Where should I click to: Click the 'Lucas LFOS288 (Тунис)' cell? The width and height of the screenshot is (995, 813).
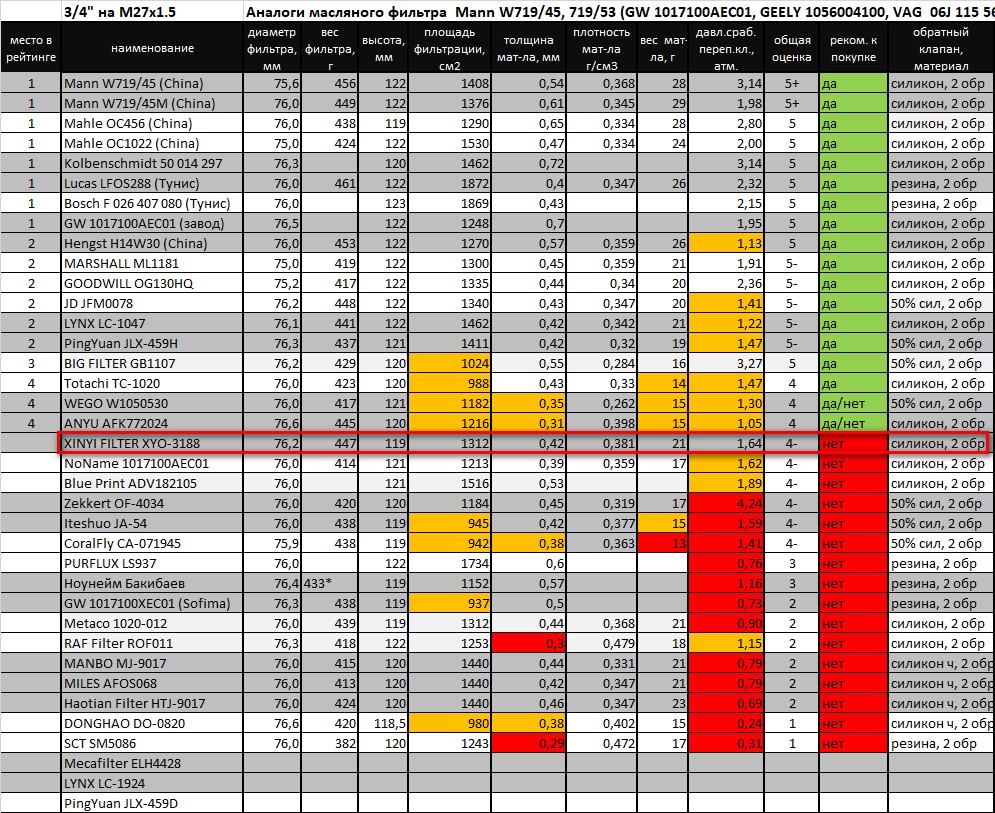pyautogui.click(x=152, y=183)
